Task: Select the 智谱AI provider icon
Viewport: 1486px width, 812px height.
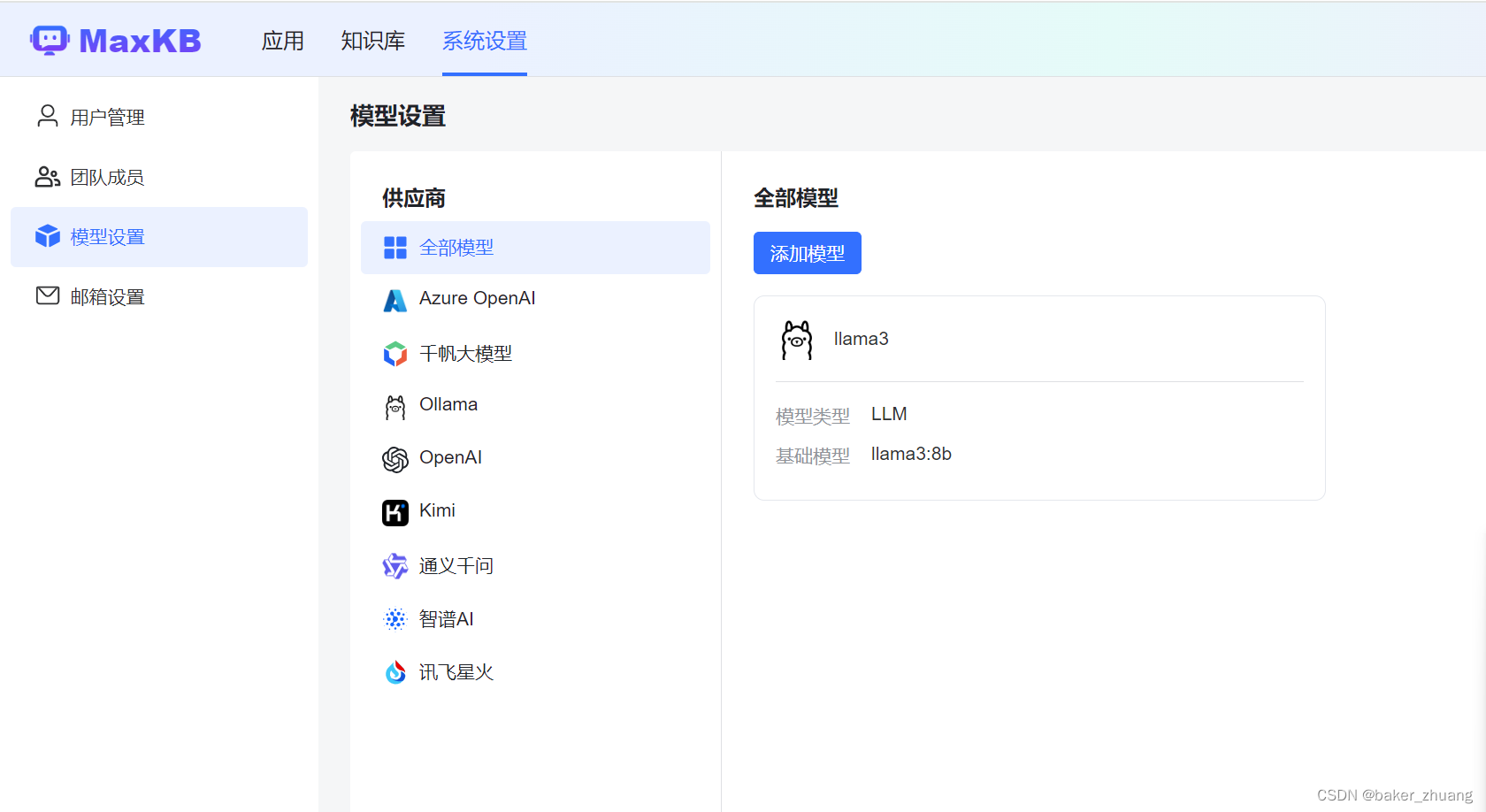Action: pos(394,618)
